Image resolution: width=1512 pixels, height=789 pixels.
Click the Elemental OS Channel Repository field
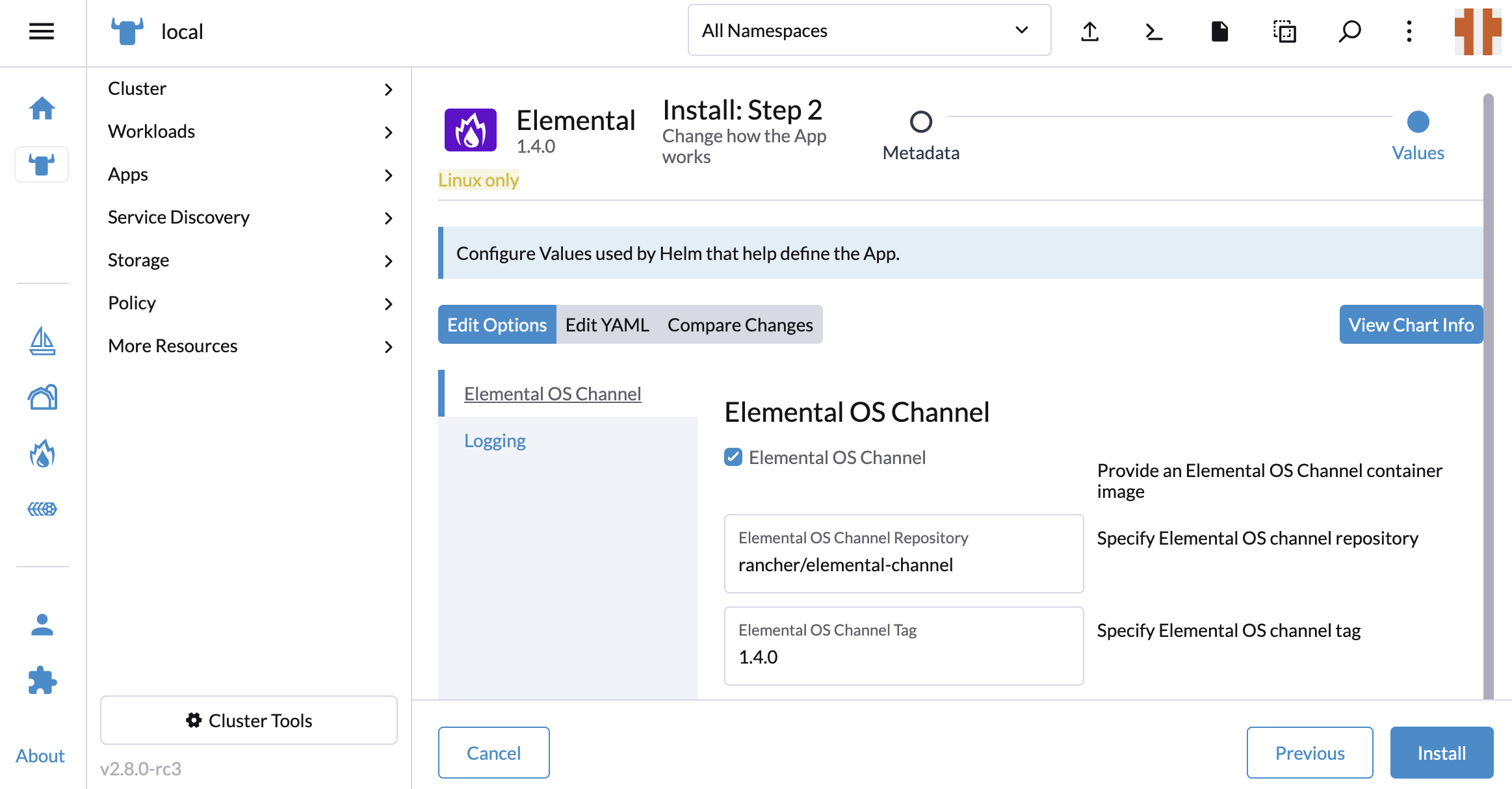click(x=904, y=554)
